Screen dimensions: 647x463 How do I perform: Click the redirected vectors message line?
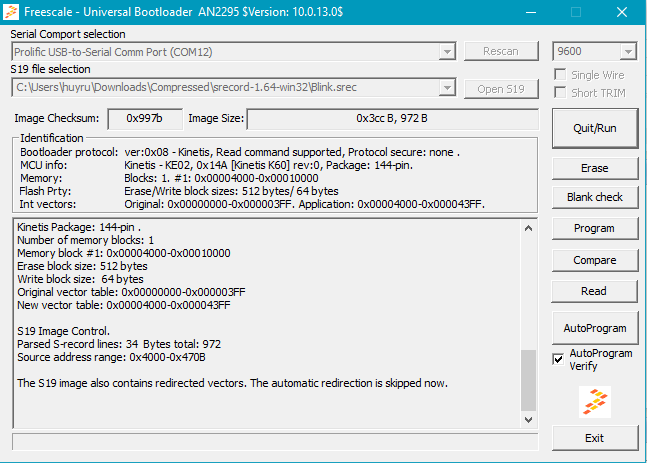point(232,383)
